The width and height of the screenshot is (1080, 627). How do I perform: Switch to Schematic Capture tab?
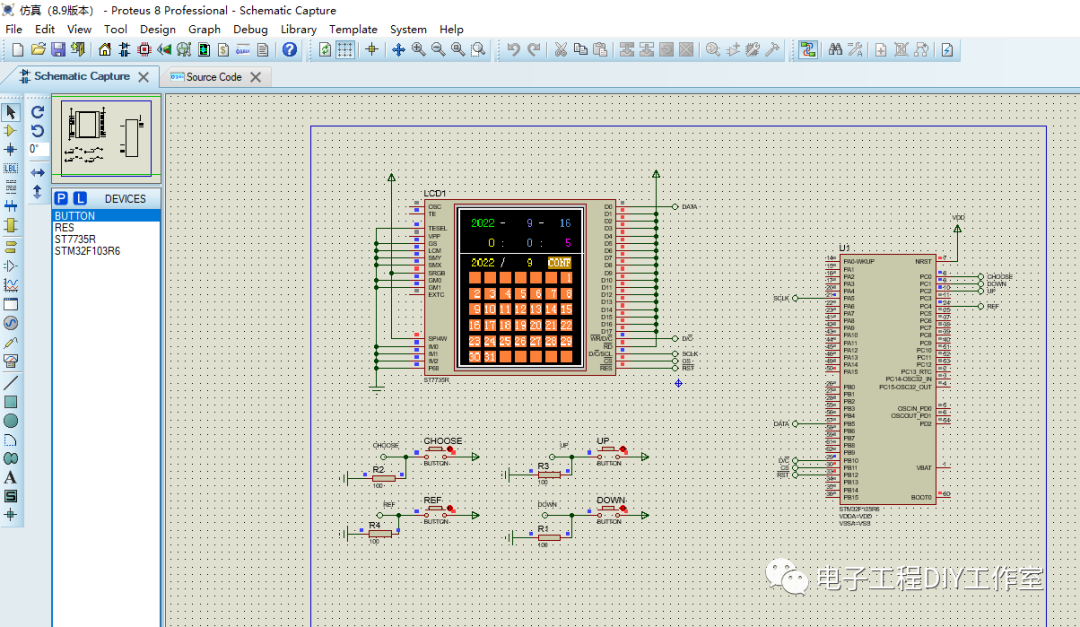(x=82, y=76)
